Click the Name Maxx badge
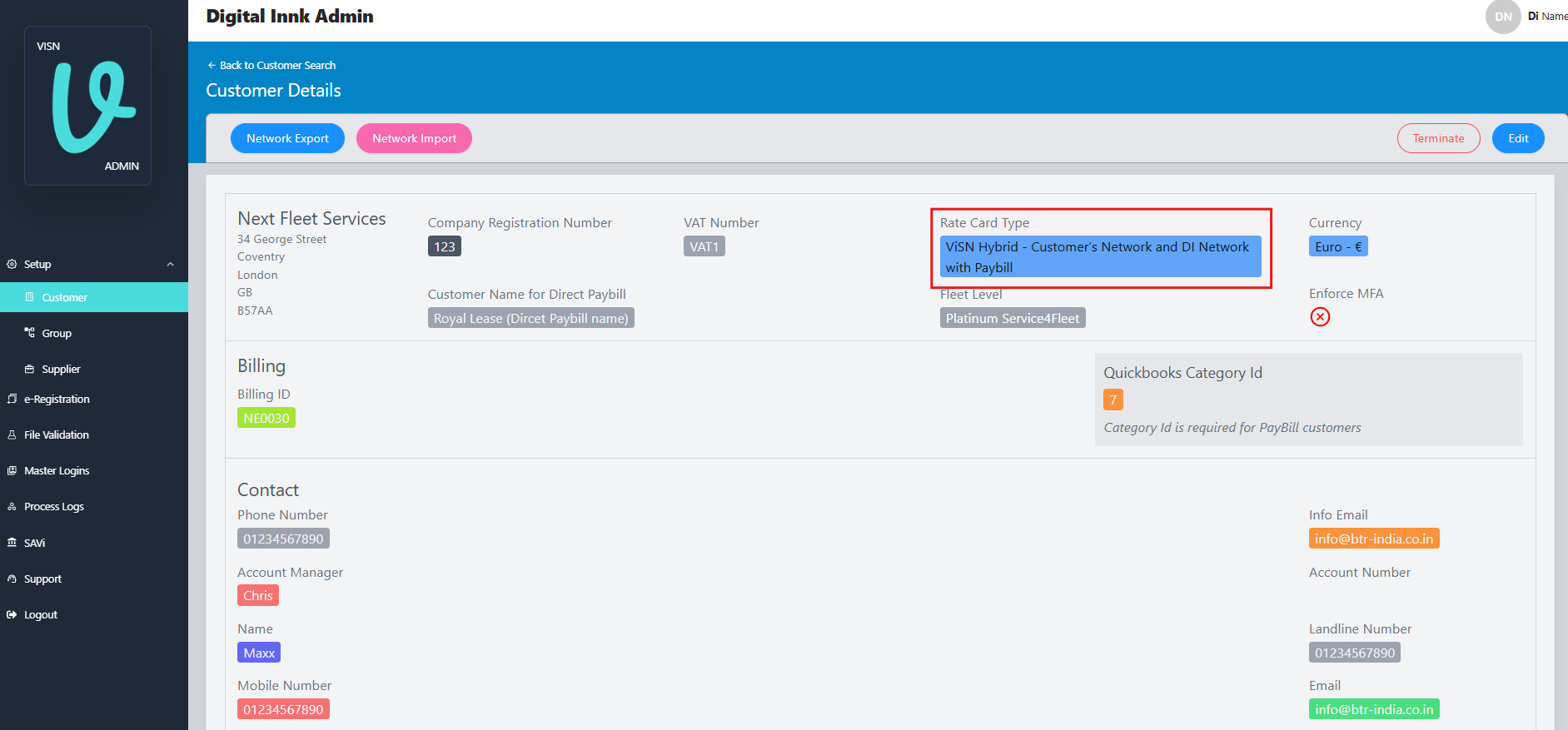 [259, 653]
